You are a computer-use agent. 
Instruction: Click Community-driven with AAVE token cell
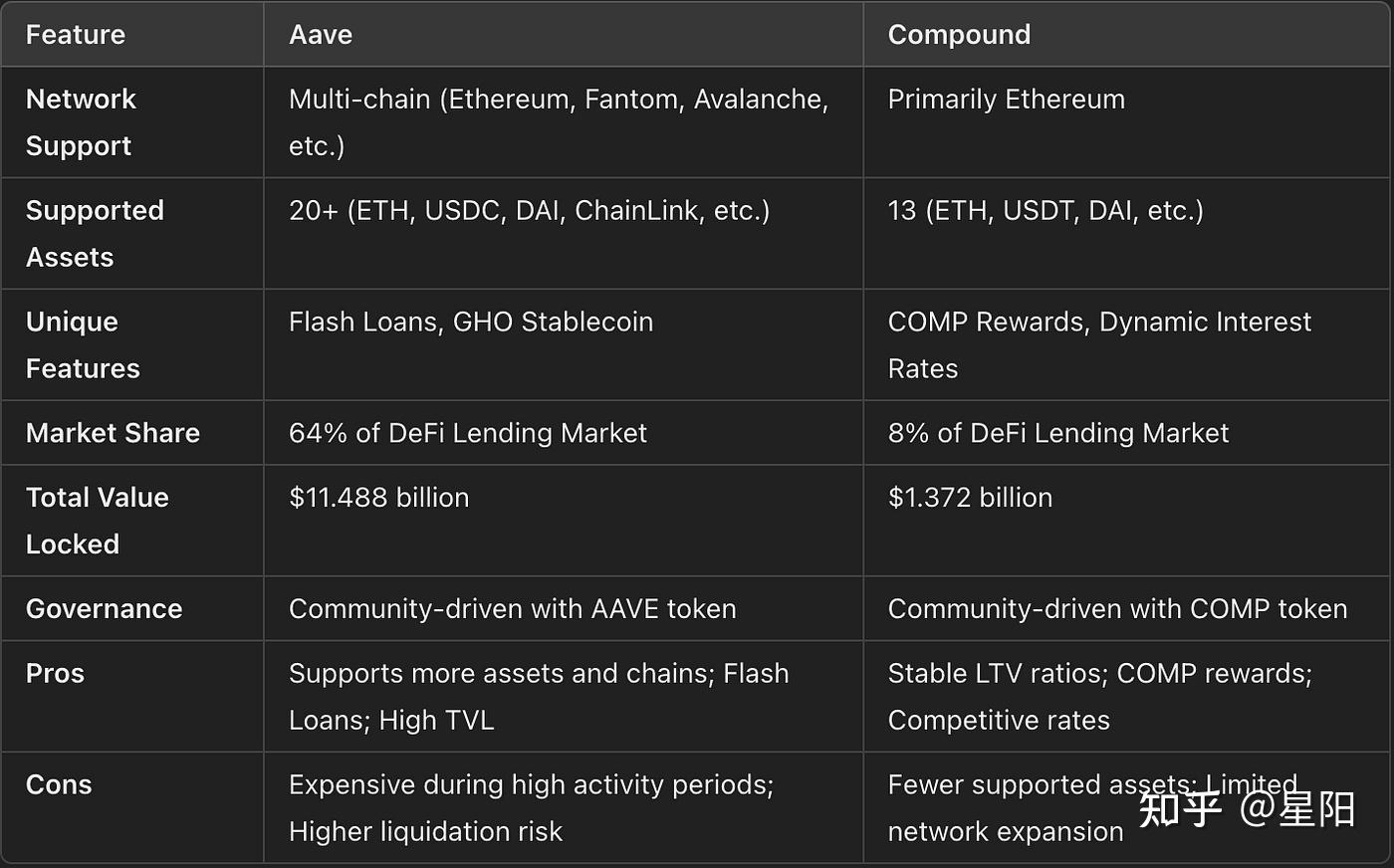point(512,609)
